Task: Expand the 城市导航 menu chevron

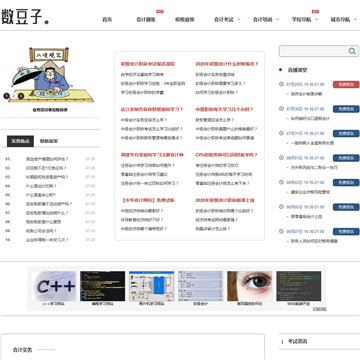Action: (x=356, y=19)
